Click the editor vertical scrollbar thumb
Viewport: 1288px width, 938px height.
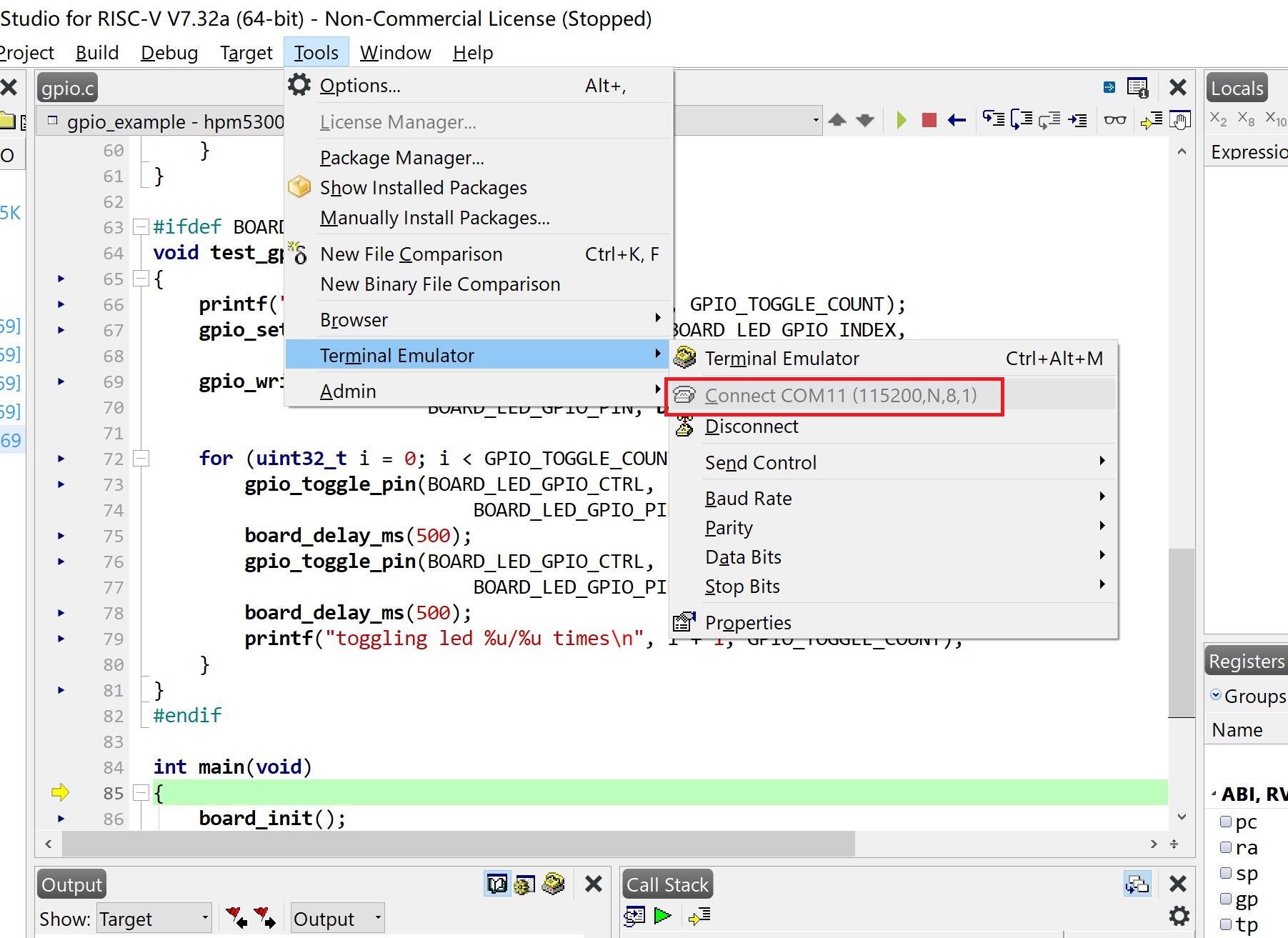tap(1182, 632)
